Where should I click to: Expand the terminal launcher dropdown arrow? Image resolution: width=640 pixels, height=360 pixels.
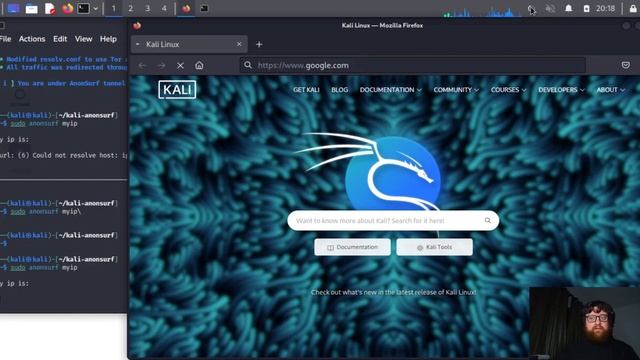96,9
